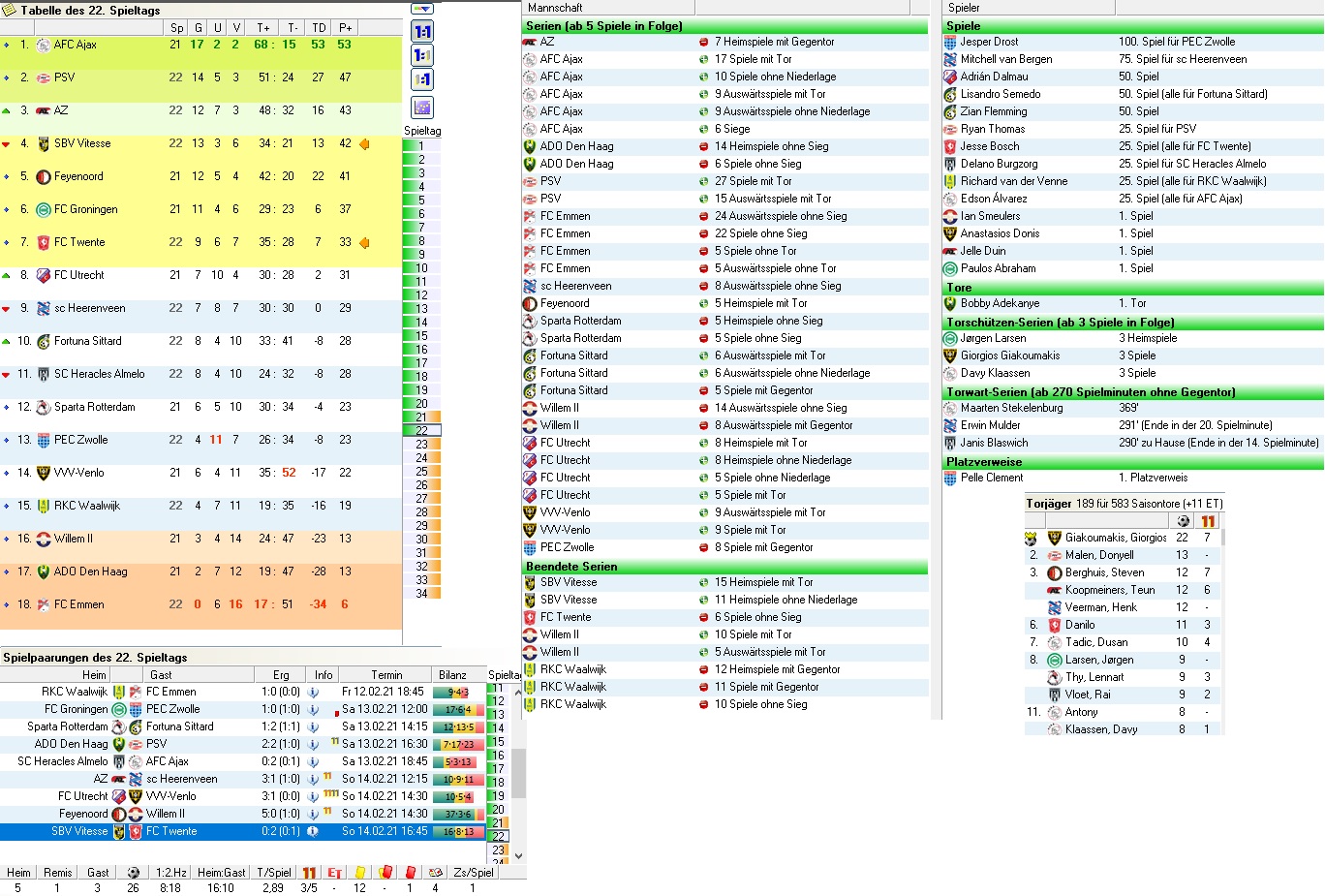Open info icon for ADO Den Haag vs PSV
Screen dimensions: 1325x896
[x=313, y=745]
